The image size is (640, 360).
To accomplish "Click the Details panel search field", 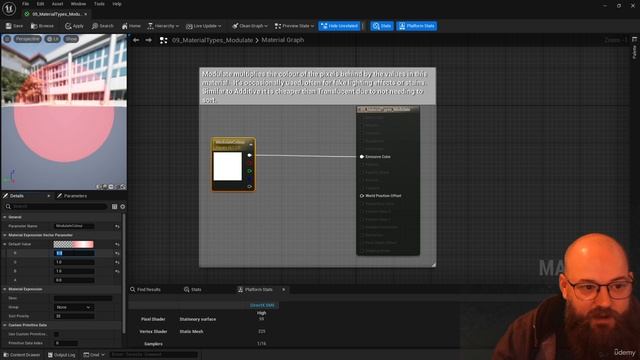I will [56, 207].
